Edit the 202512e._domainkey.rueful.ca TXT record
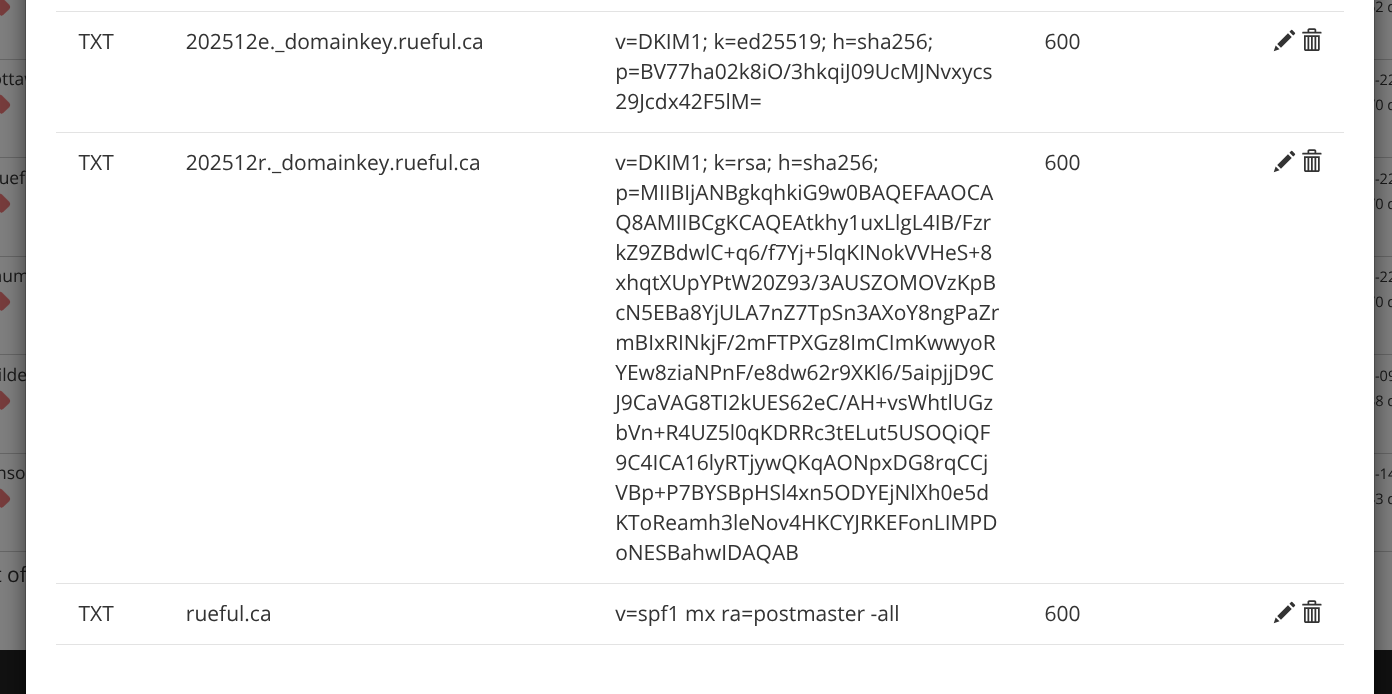Viewport: 1392px width, 694px height. 1284,41
